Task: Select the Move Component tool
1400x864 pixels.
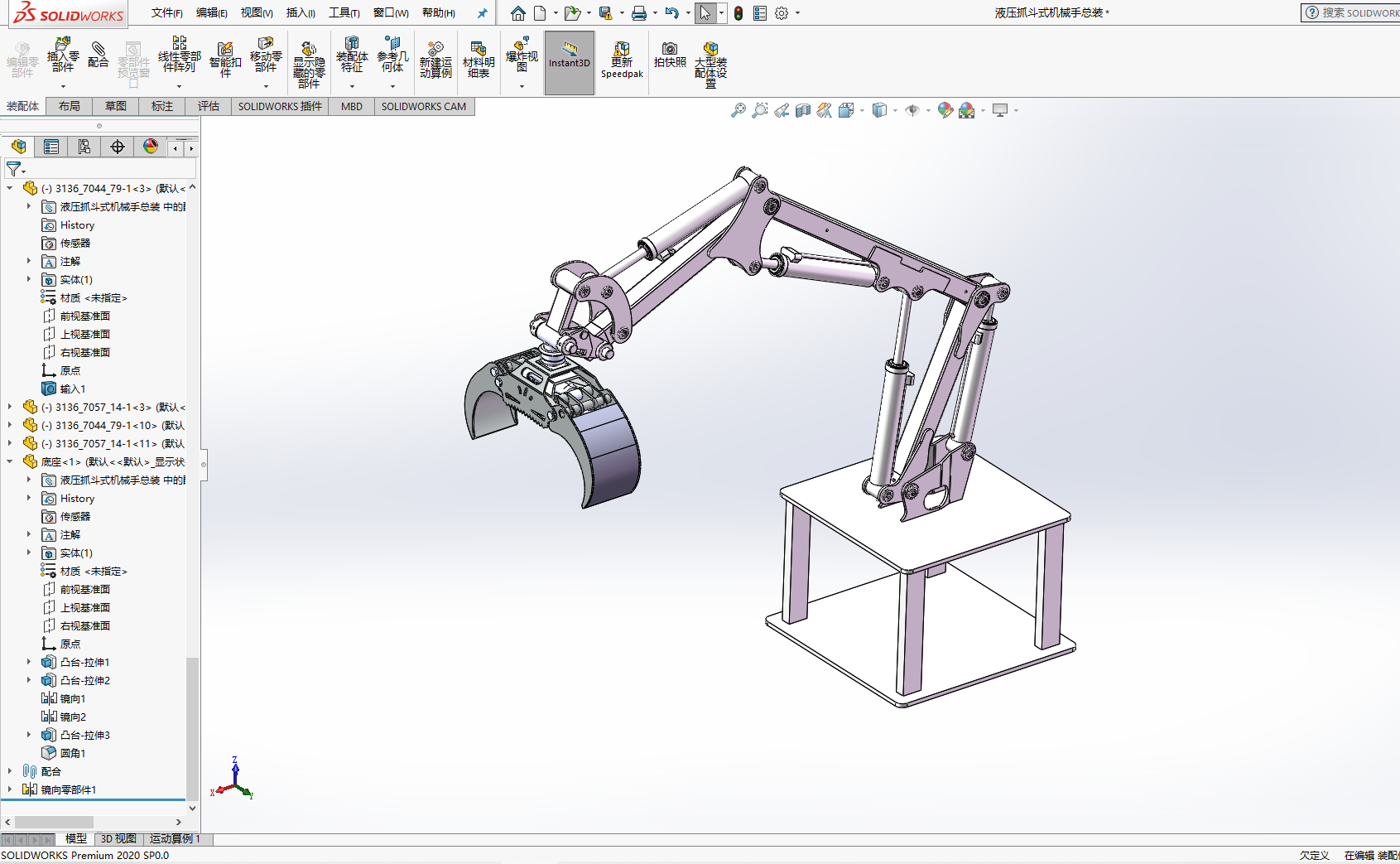Action: click(x=266, y=55)
